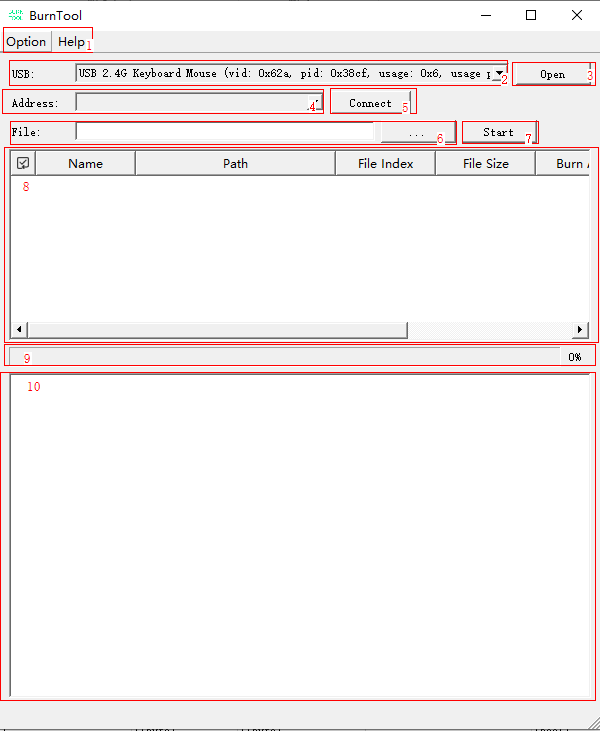Expand the Address dropdown

click(x=314, y=103)
